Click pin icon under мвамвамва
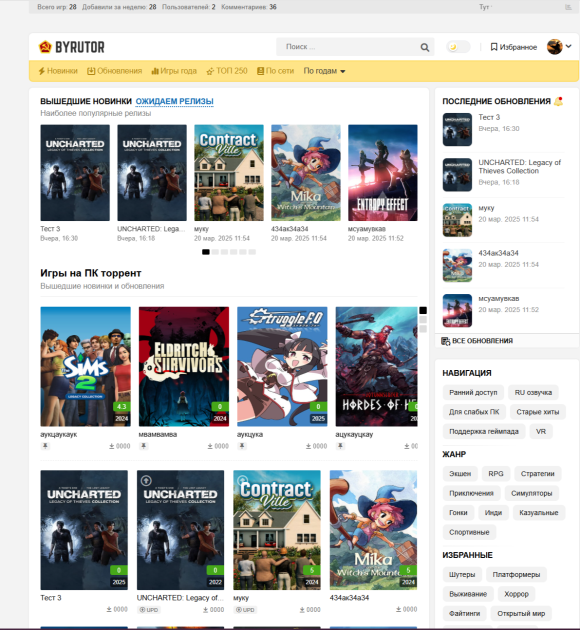This screenshot has height=630, width=580. tap(144, 446)
